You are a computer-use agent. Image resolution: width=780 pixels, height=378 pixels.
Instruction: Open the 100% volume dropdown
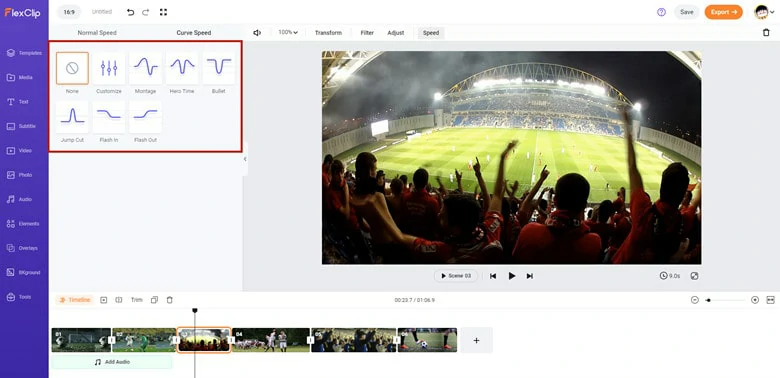pyautogui.click(x=288, y=32)
